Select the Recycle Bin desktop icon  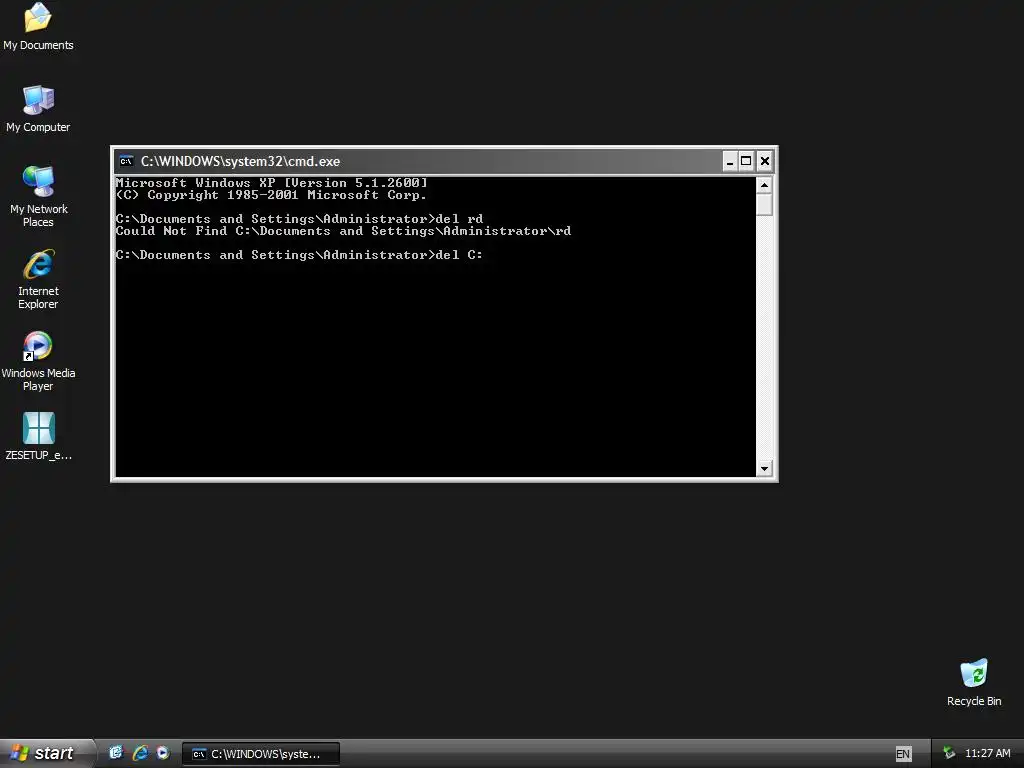click(x=974, y=682)
